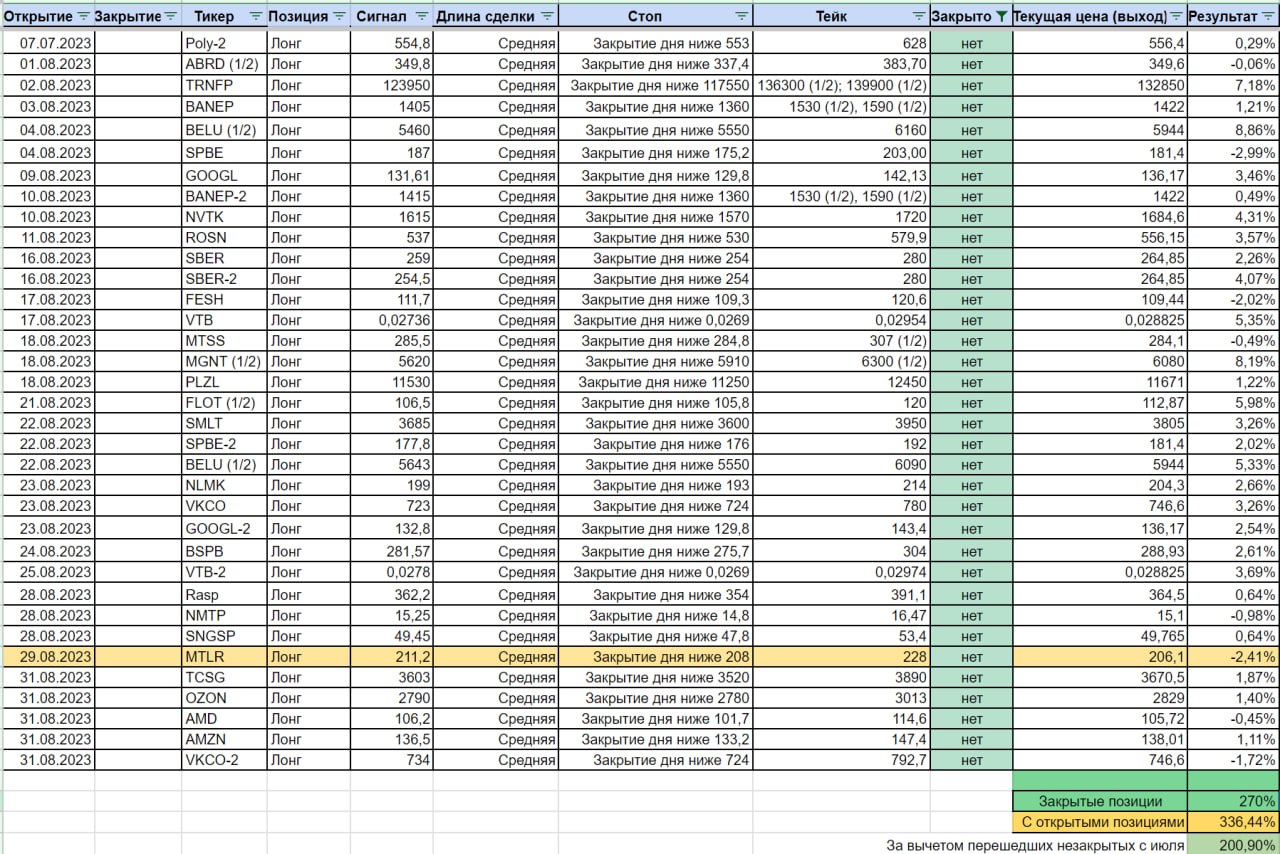Image resolution: width=1280 pixels, height=854 pixels.
Task: Open the filter for the Результат column
Action: point(1268,17)
